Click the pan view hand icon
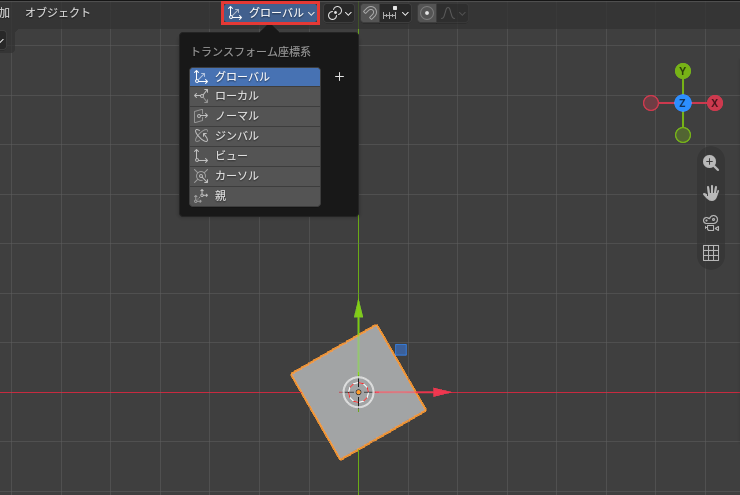The width and height of the screenshot is (740, 495). 711,193
